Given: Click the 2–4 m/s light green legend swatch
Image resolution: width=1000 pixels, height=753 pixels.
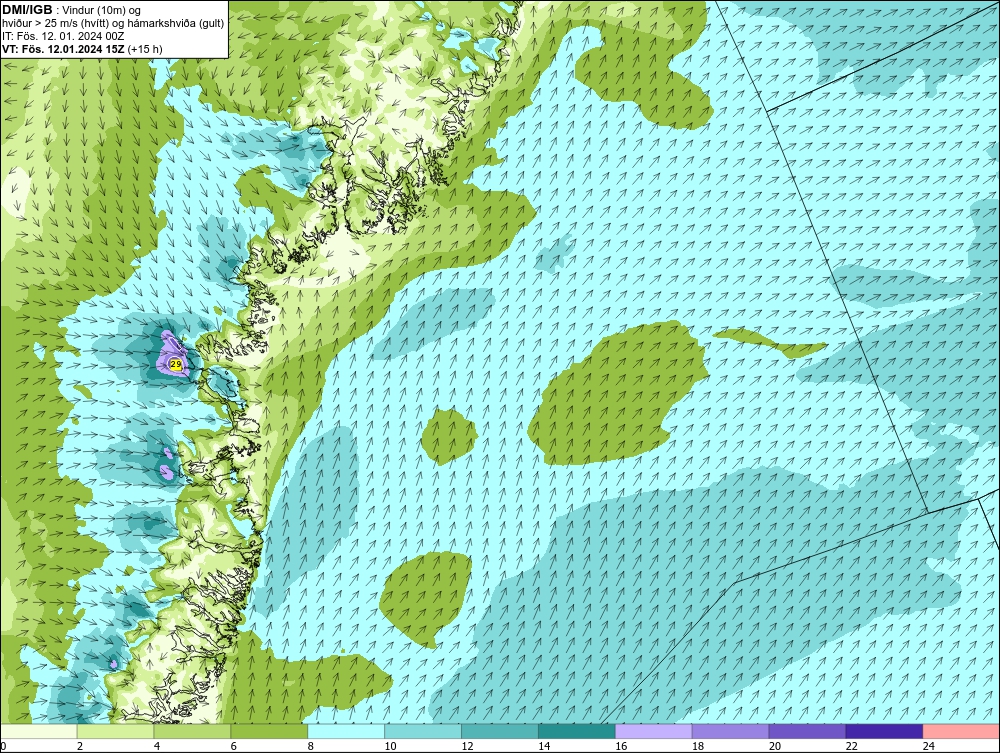Looking at the screenshot, I should [x=115, y=731].
